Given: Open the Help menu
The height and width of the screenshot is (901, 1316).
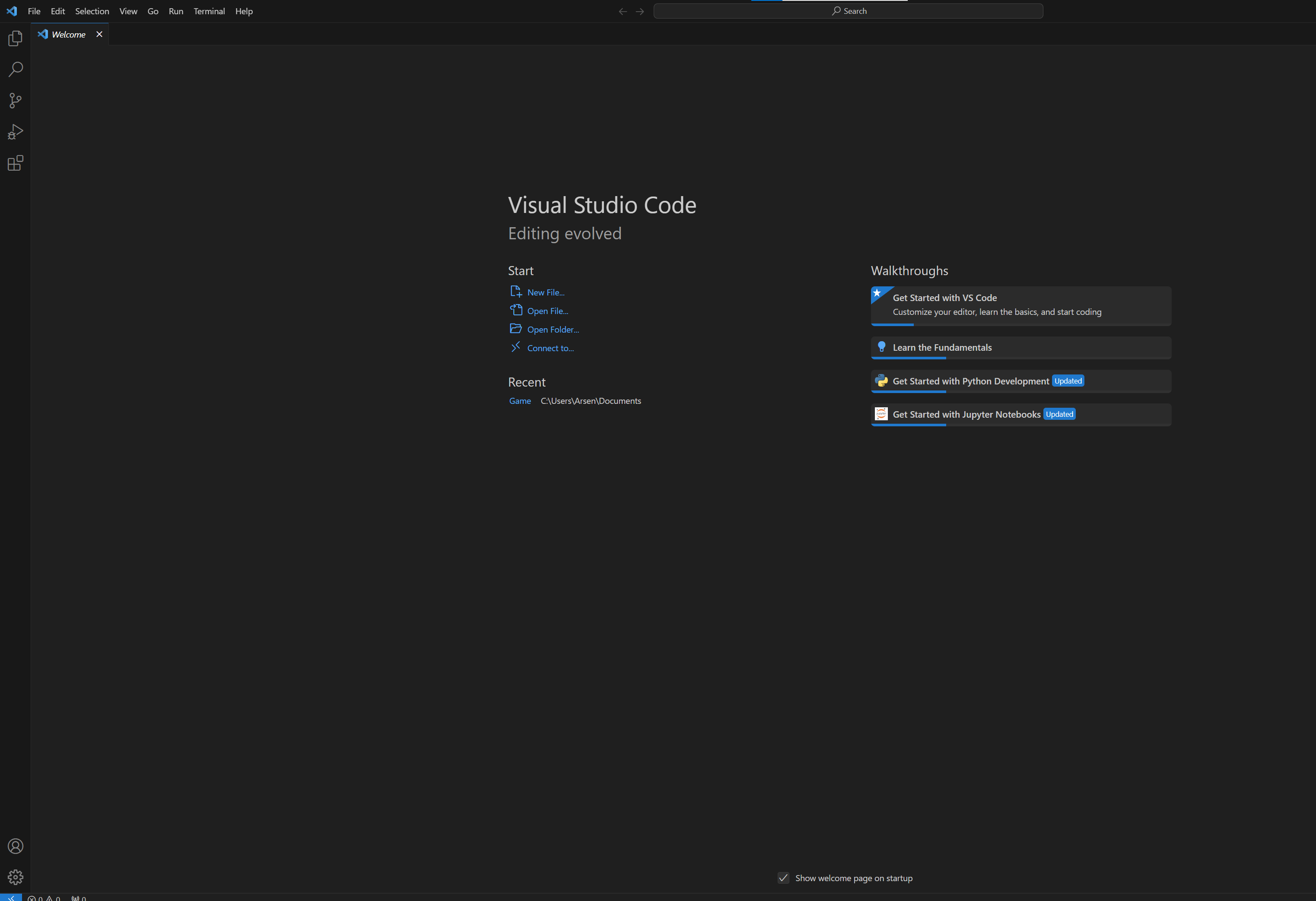Looking at the screenshot, I should tap(244, 11).
